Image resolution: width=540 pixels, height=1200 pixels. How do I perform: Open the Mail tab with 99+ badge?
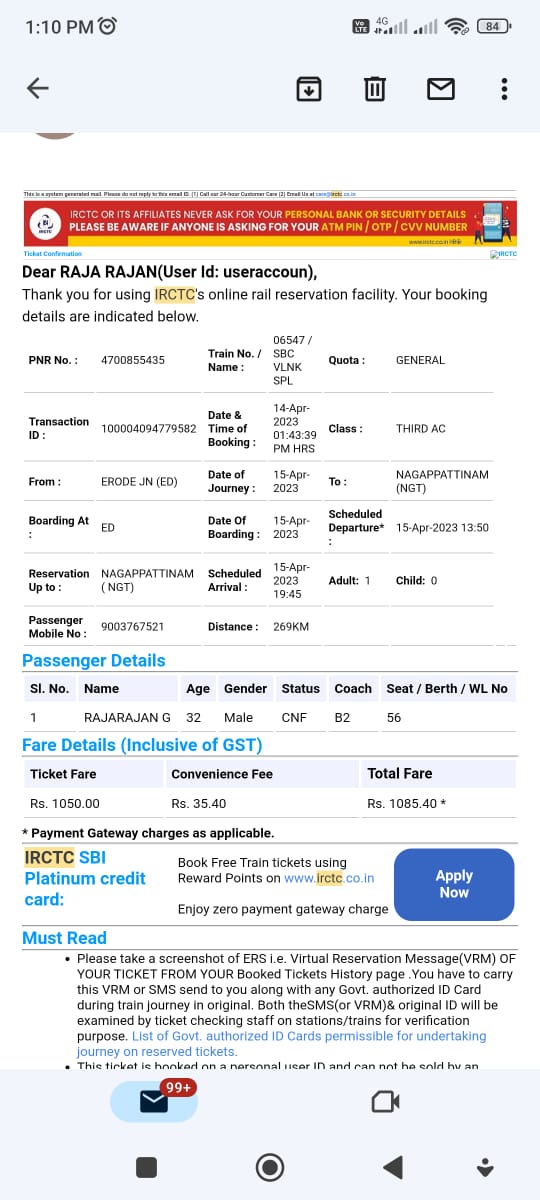(153, 1101)
